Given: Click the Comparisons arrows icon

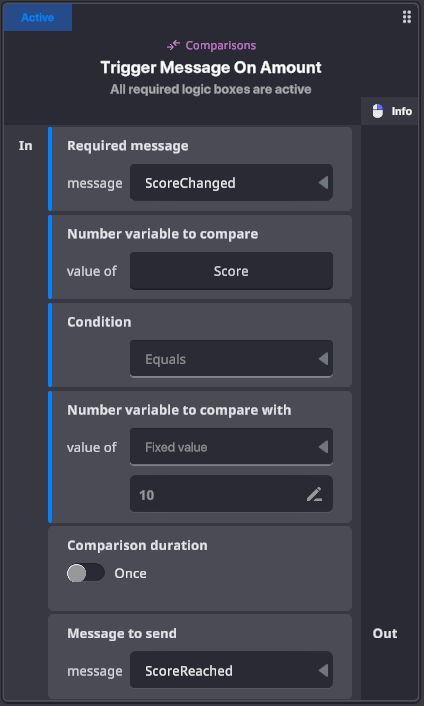Looking at the screenshot, I should tap(173, 45).
